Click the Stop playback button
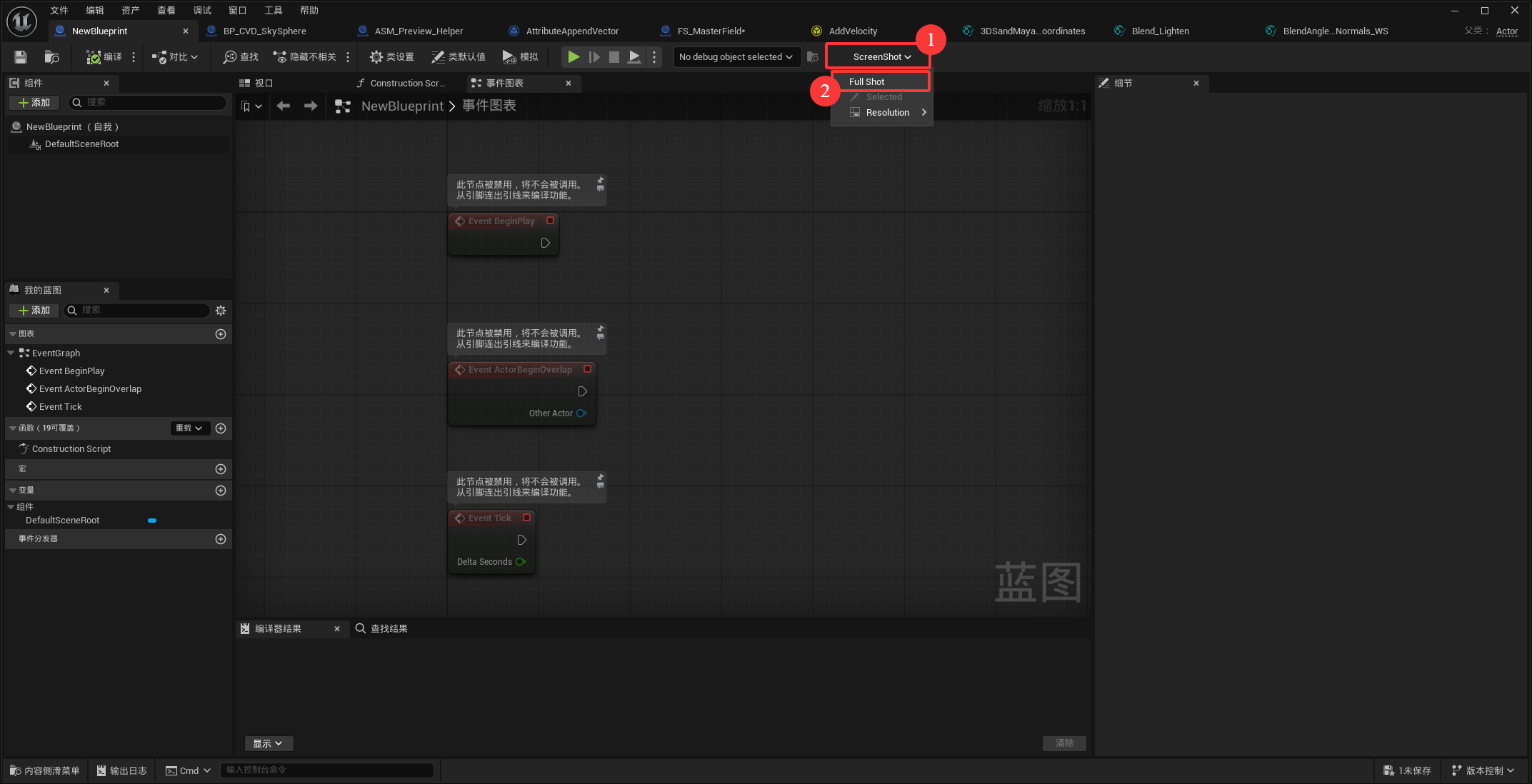Viewport: 1532px width, 784px height. click(614, 57)
